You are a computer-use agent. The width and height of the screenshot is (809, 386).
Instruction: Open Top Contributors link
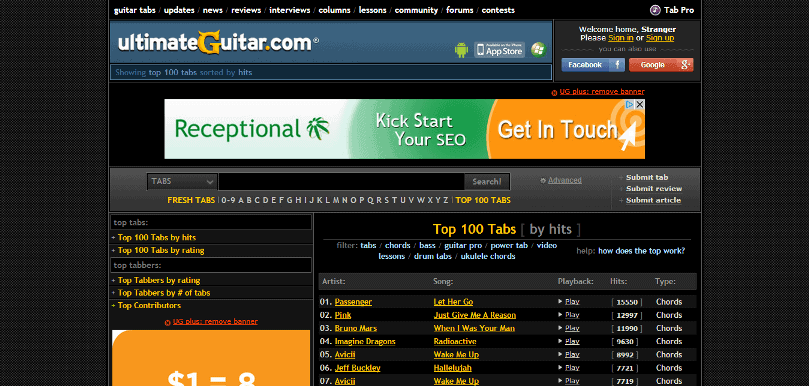point(149,305)
